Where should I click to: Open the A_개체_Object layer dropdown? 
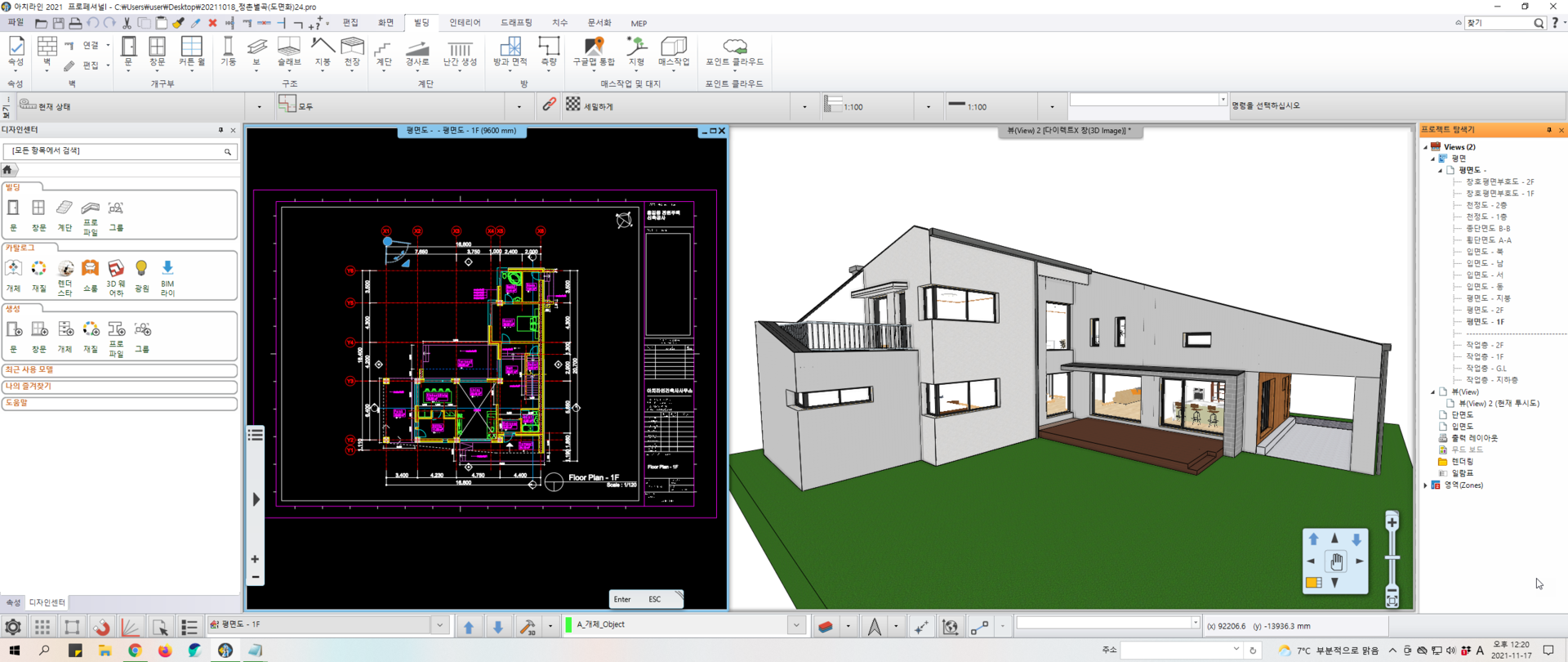(x=796, y=625)
